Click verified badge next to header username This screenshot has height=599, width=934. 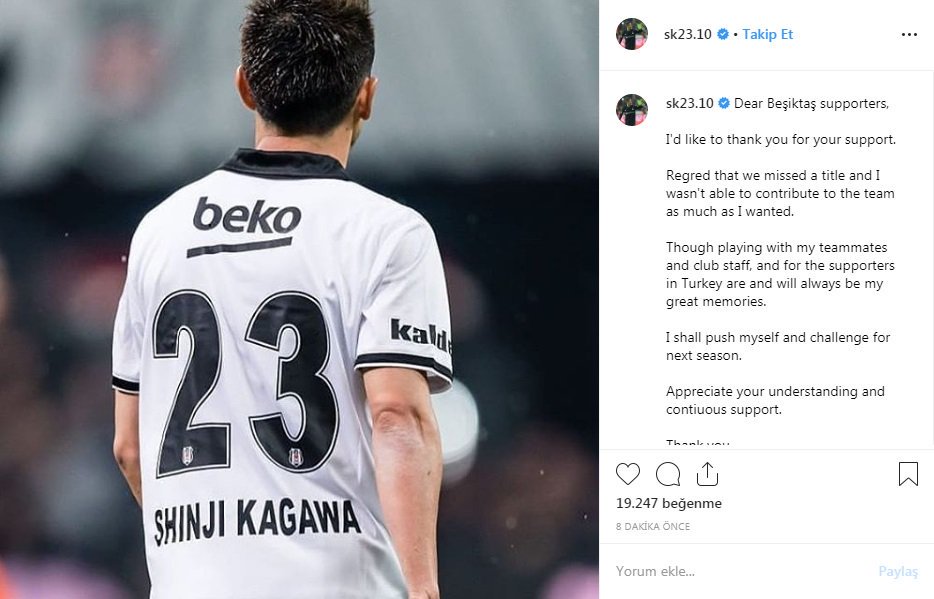[x=723, y=35]
